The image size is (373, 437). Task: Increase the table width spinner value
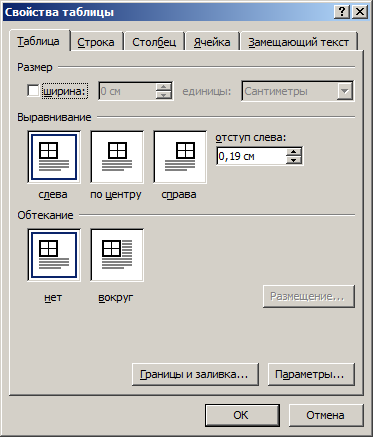pyautogui.click(x=164, y=87)
